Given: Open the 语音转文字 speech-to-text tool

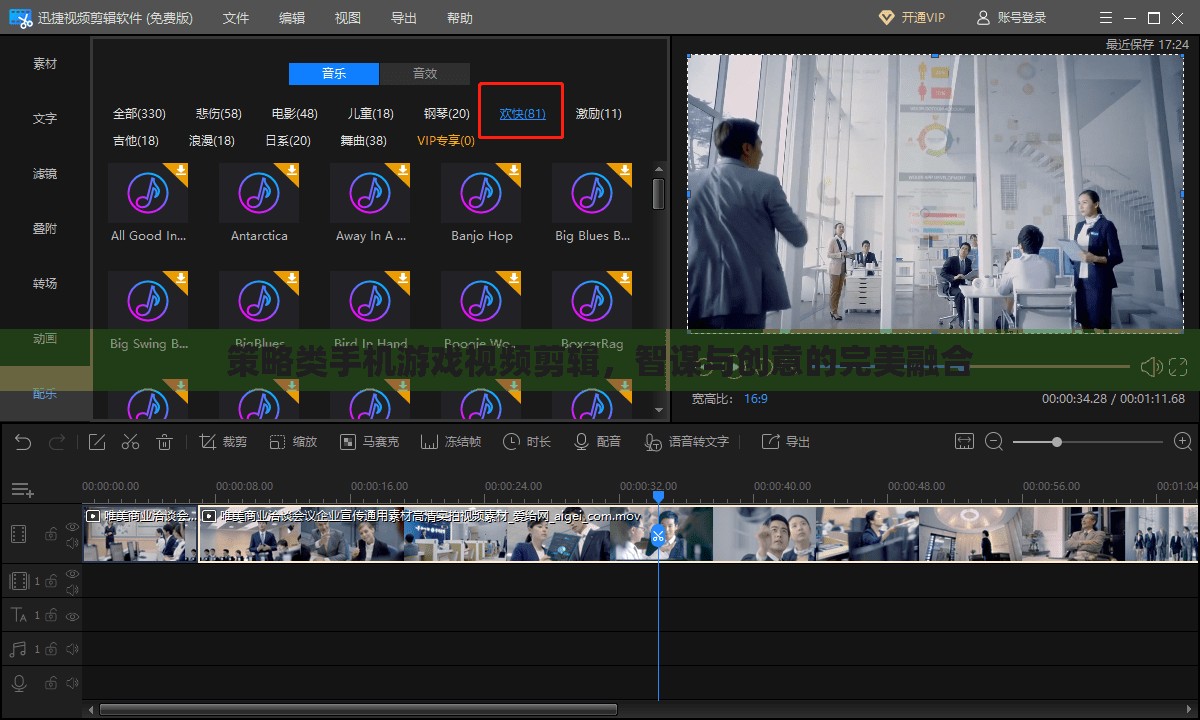Looking at the screenshot, I should (x=687, y=442).
